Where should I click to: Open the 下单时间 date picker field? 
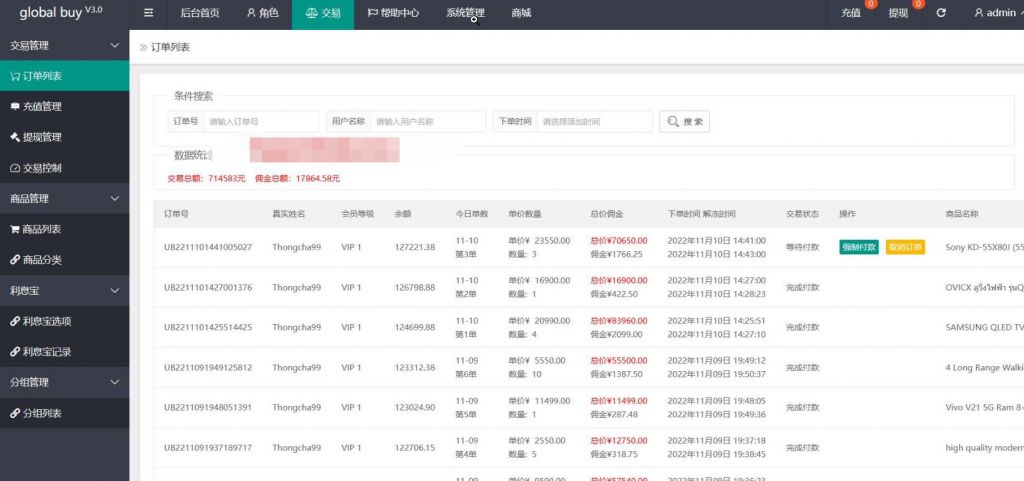594,121
